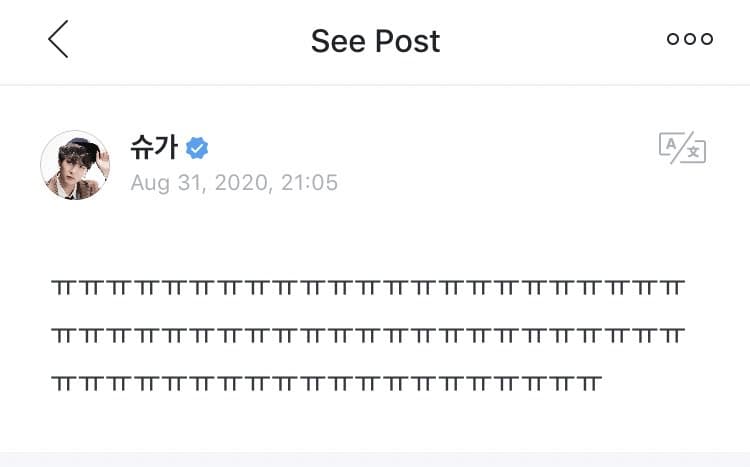Click the final ㅠ character on the last line
The height and width of the screenshot is (467, 750).
[x=590, y=382]
